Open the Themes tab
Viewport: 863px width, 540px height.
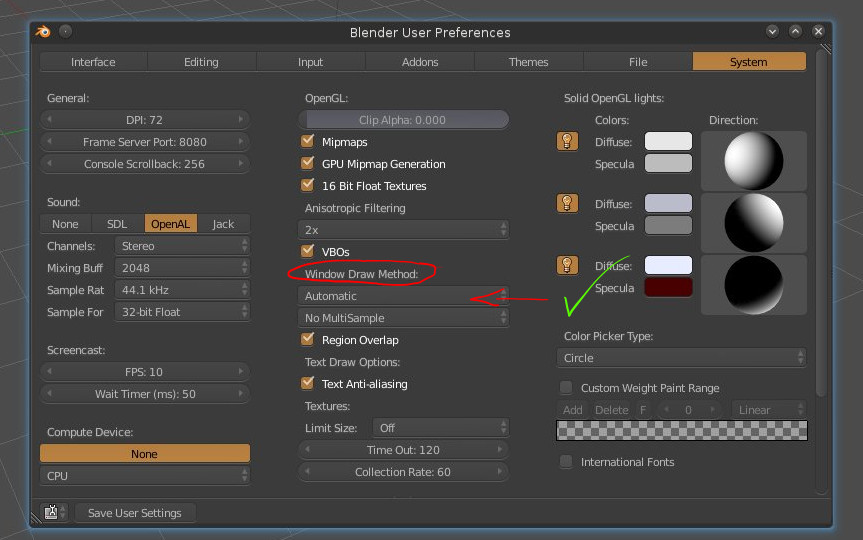click(528, 62)
